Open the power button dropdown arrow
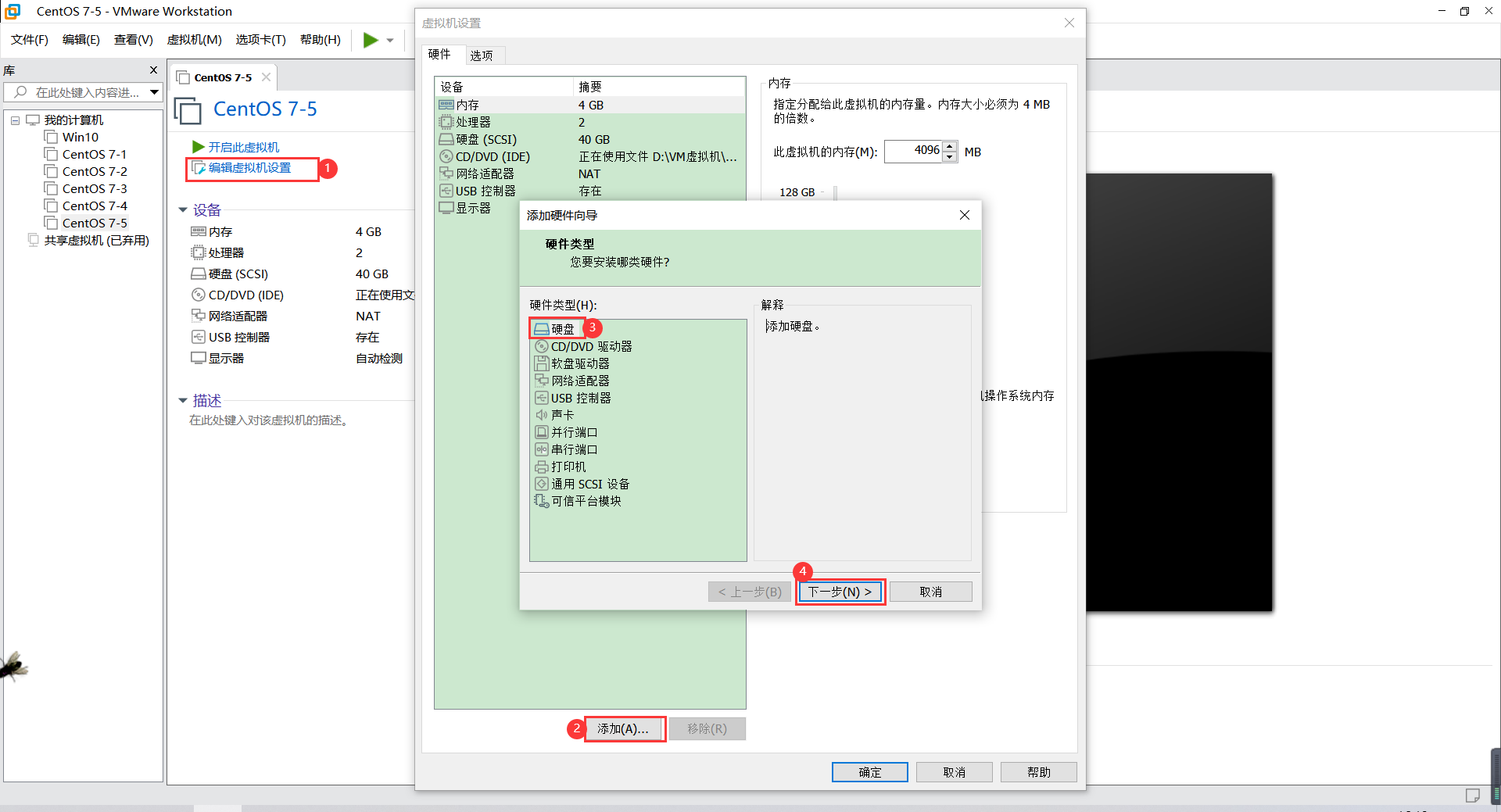The height and width of the screenshot is (812, 1501). tap(390, 41)
